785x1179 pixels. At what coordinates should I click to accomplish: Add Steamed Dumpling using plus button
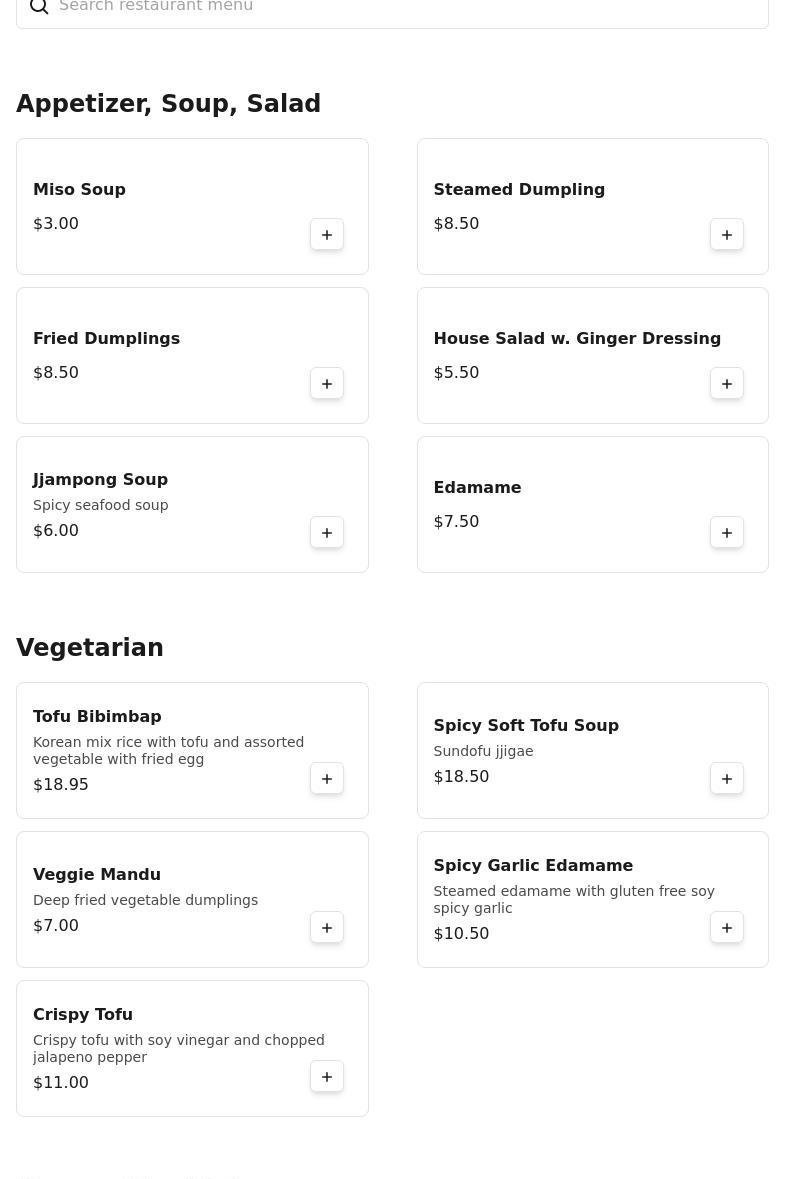pos(727,235)
